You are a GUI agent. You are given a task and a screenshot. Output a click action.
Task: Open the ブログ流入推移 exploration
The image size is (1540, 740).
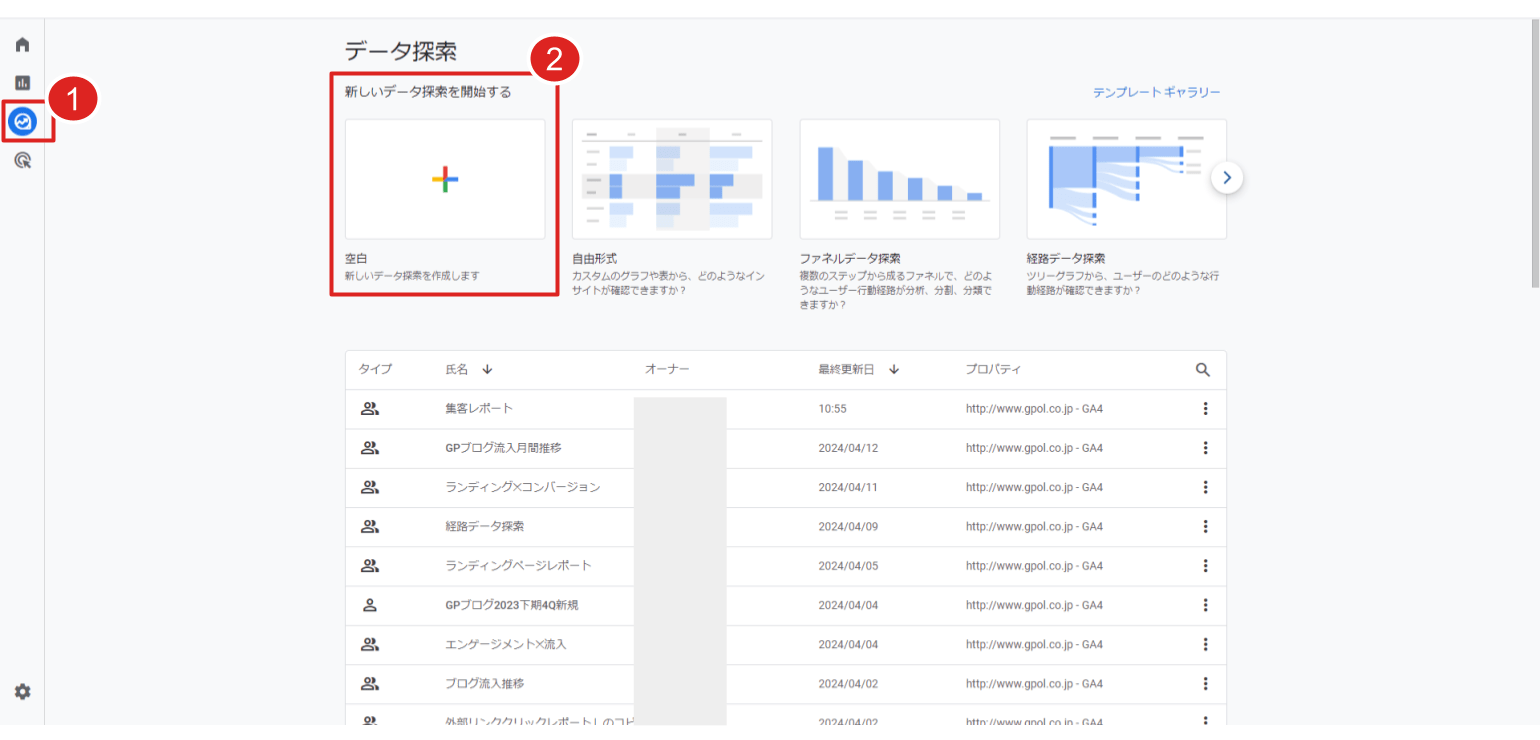click(x=484, y=684)
